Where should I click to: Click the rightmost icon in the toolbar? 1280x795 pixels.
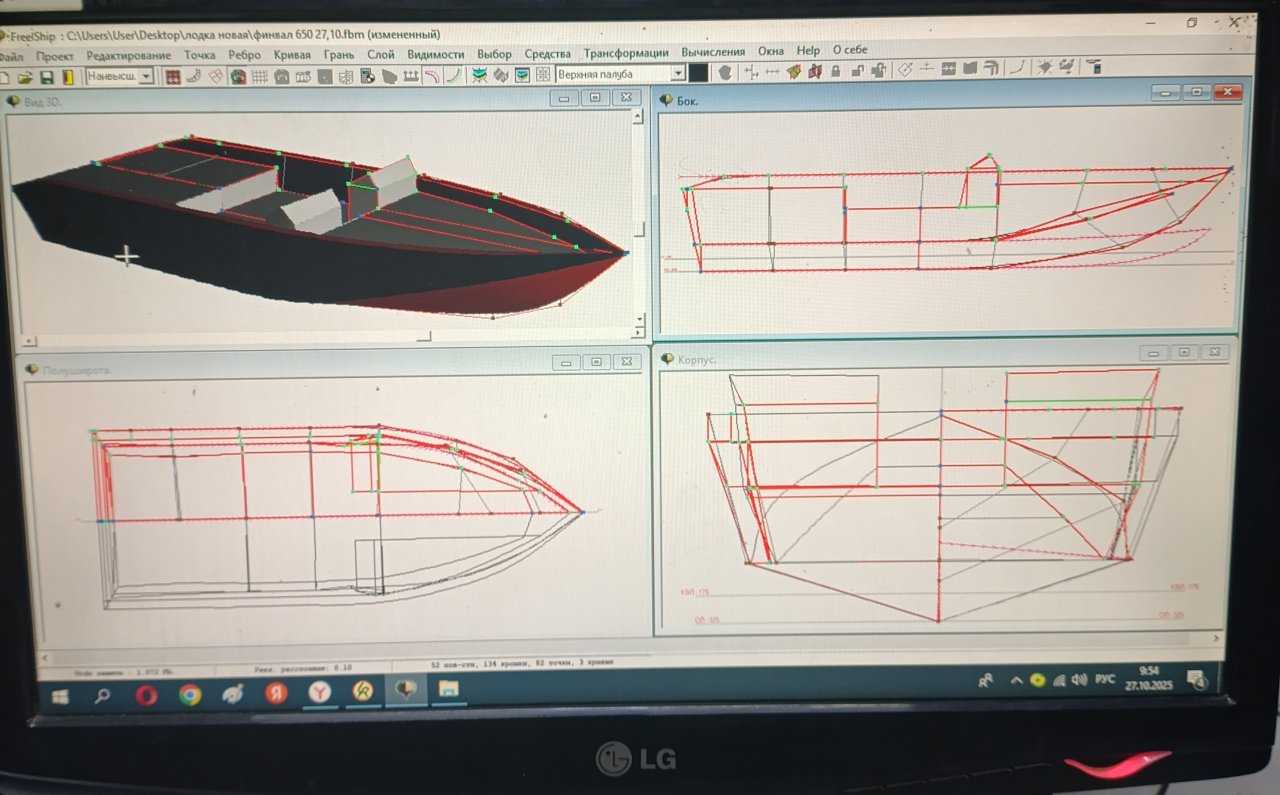point(1094,68)
